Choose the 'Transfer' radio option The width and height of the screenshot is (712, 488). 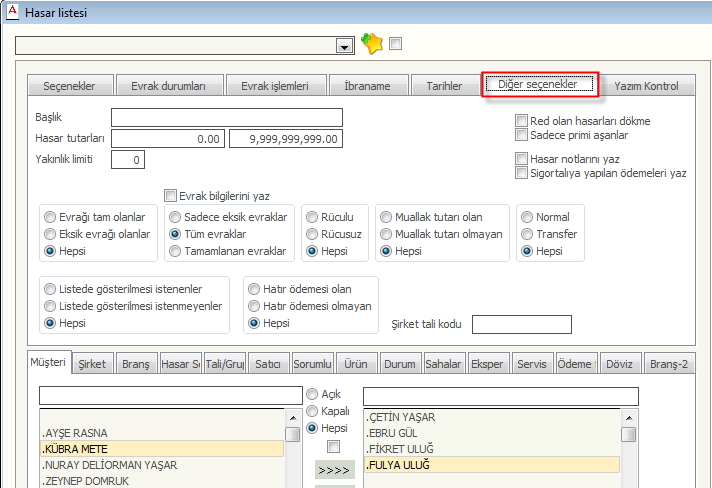tap(526, 234)
